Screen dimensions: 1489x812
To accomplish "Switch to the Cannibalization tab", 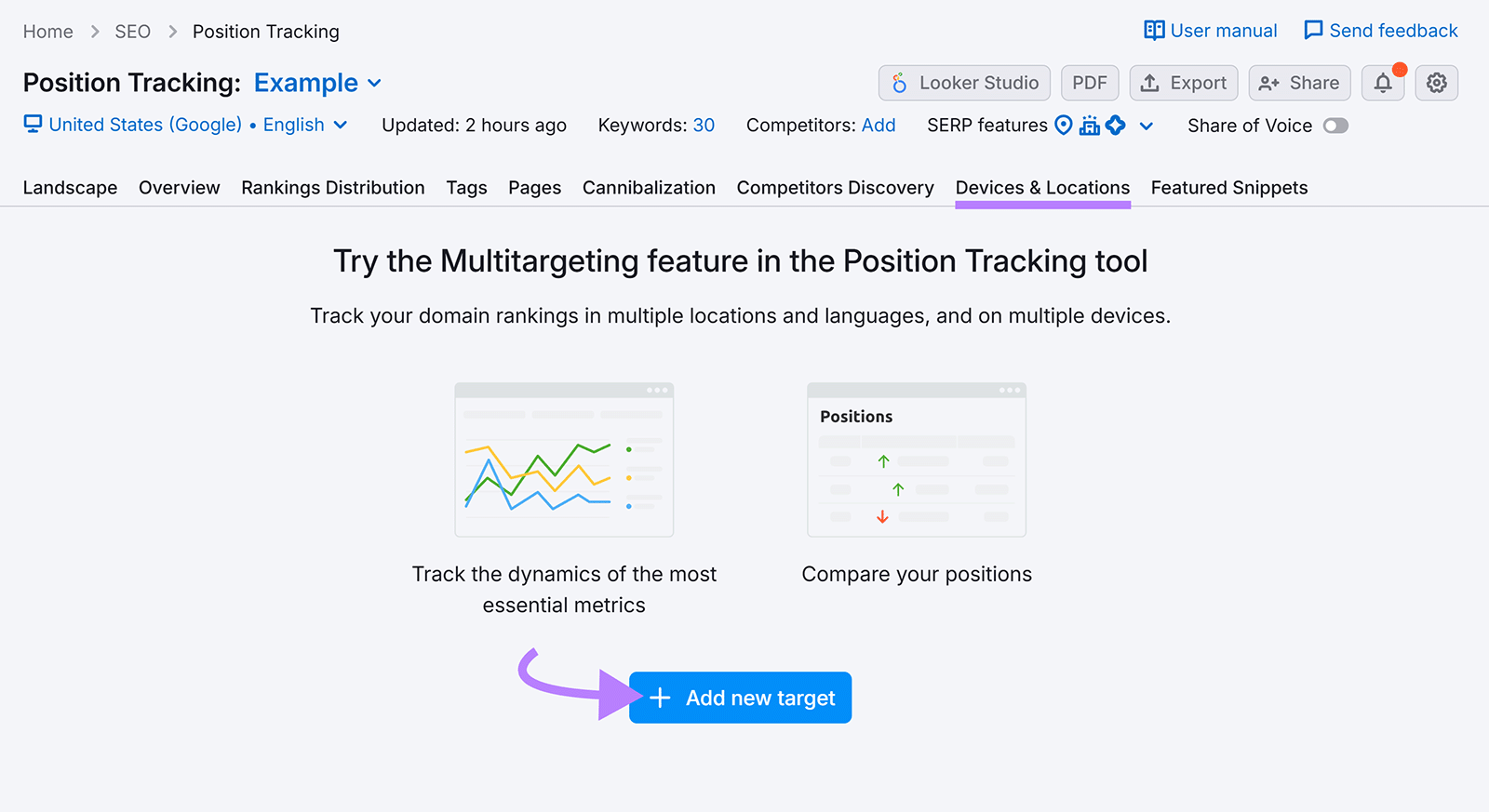I will [x=649, y=188].
